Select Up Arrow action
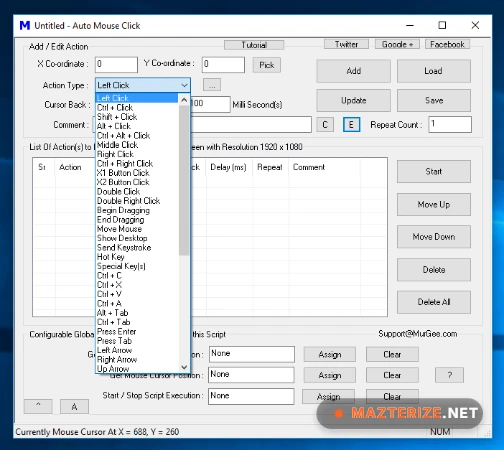Image resolution: width=504 pixels, height=450 pixels. 137,368
